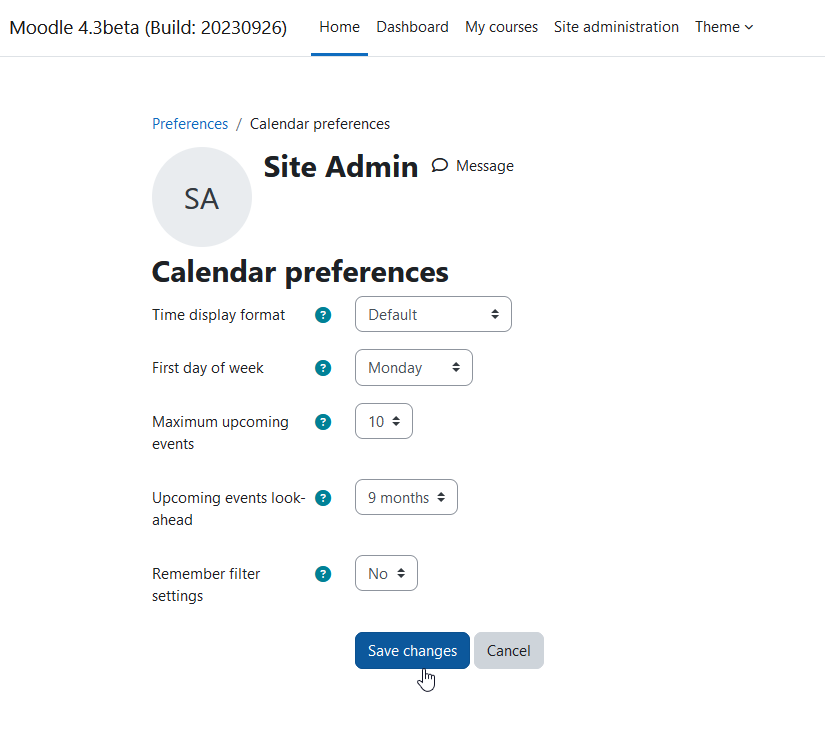Follow the Preferences breadcrumb link
The image size is (825, 737).
pyautogui.click(x=190, y=124)
